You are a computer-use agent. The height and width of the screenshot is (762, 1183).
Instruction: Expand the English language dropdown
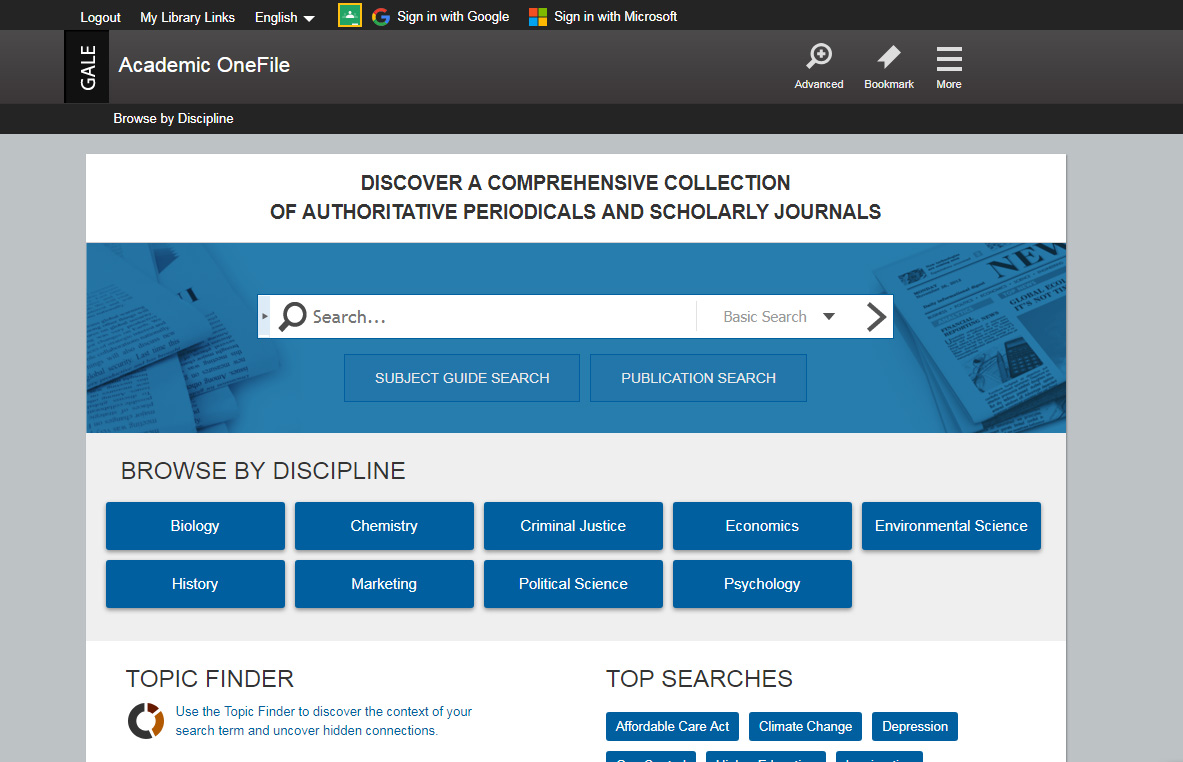(x=284, y=17)
